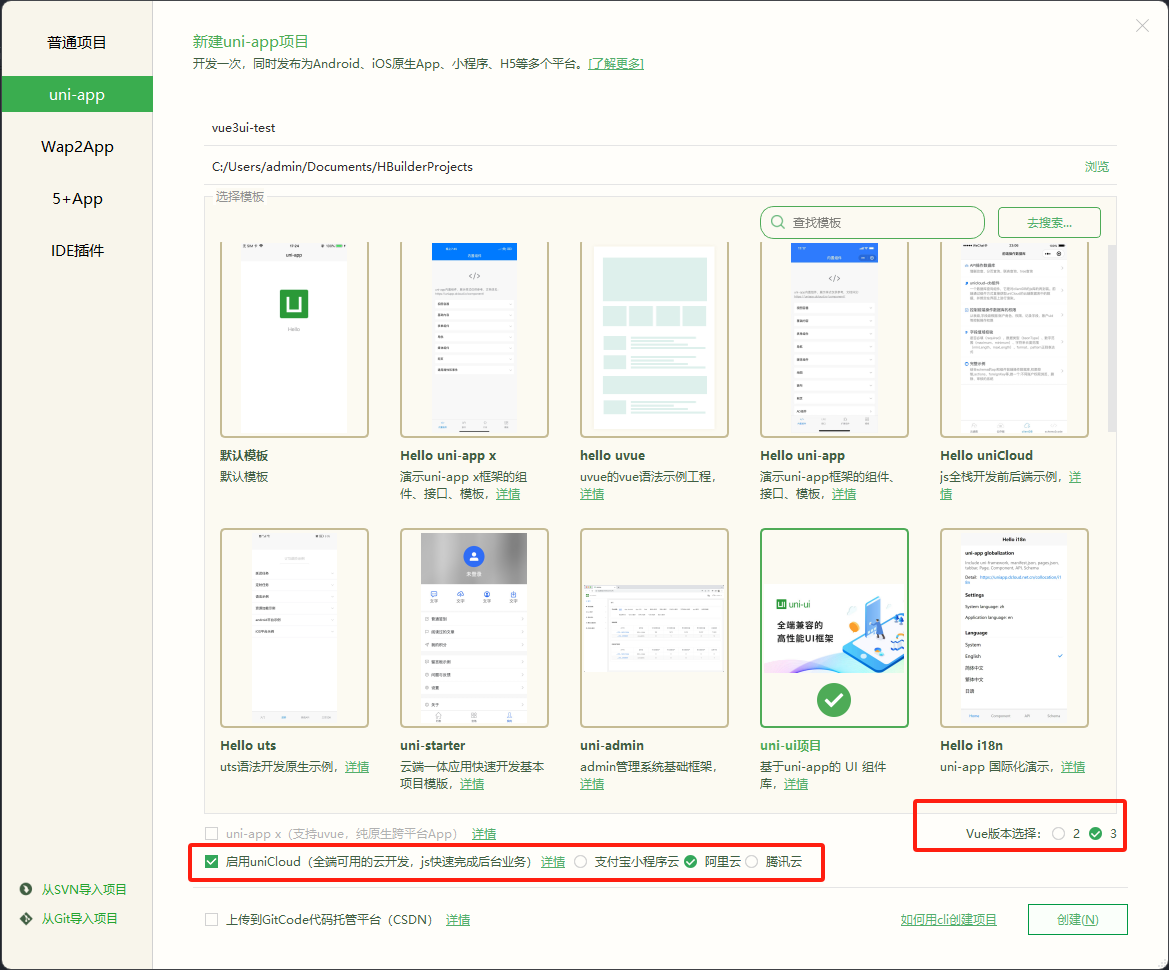Click the 创建(N) button
The width and height of the screenshot is (1169, 970).
tap(1077, 919)
